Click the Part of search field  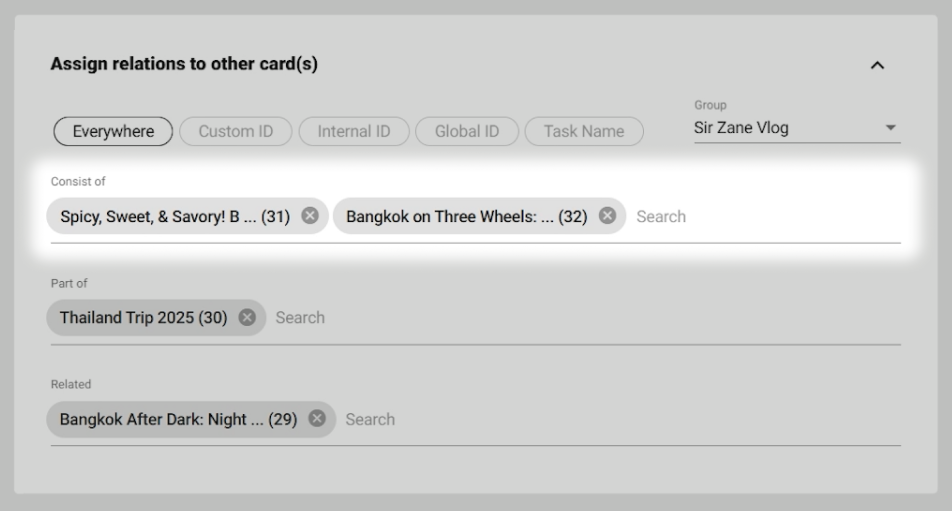coord(580,318)
